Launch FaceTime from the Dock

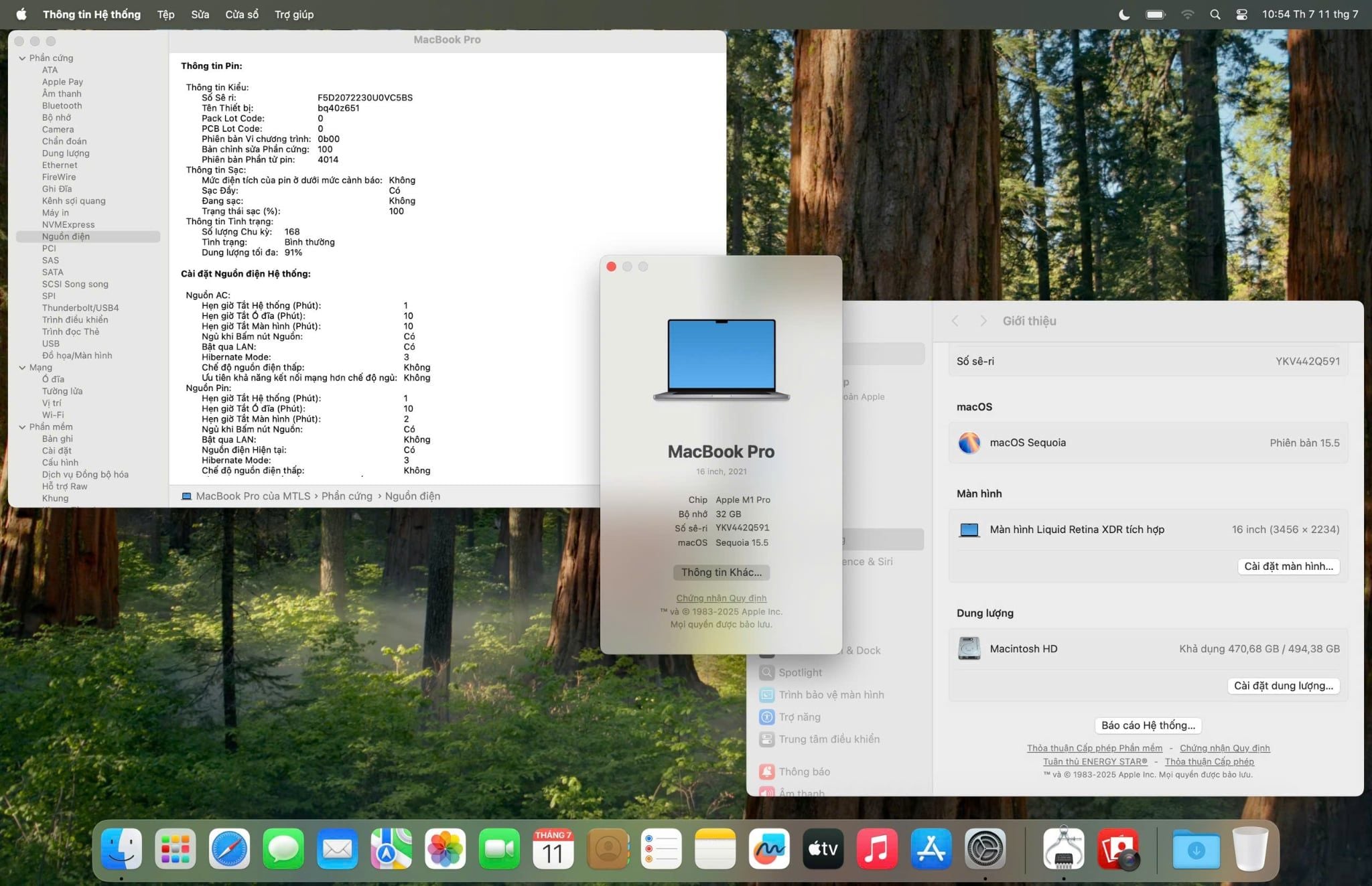tap(499, 848)
